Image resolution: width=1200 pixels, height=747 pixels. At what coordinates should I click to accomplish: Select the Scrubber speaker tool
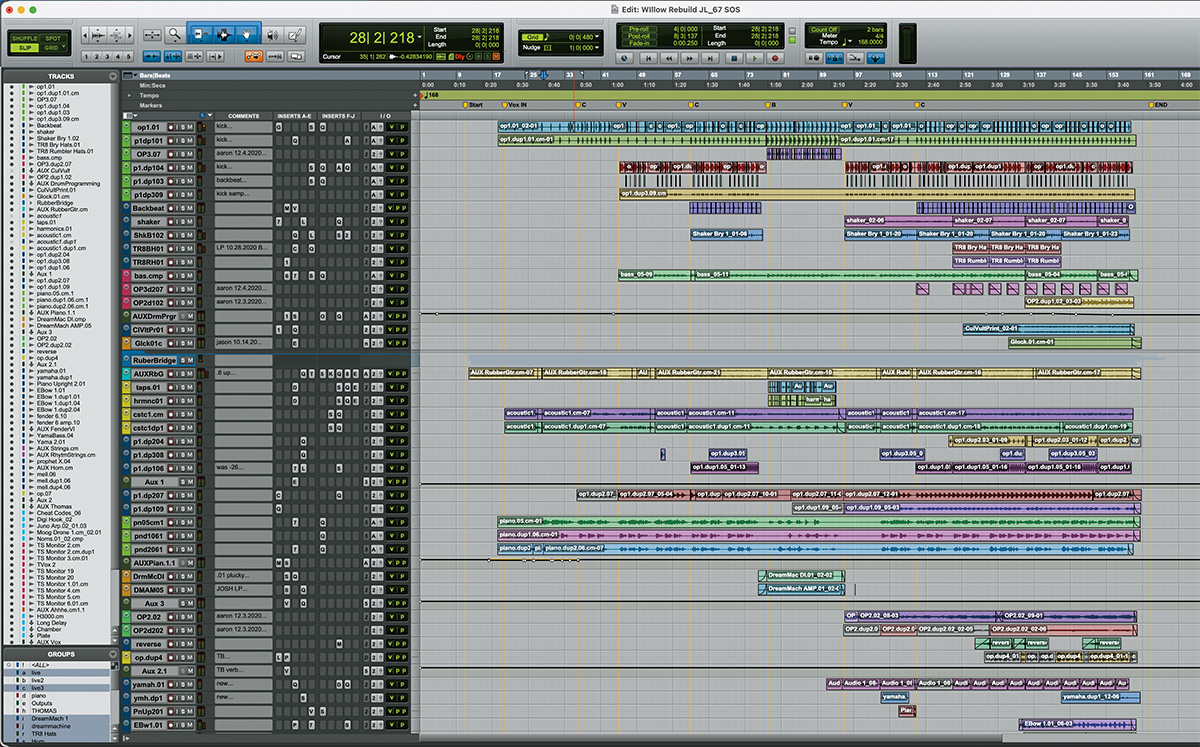(x=272, y=34)
